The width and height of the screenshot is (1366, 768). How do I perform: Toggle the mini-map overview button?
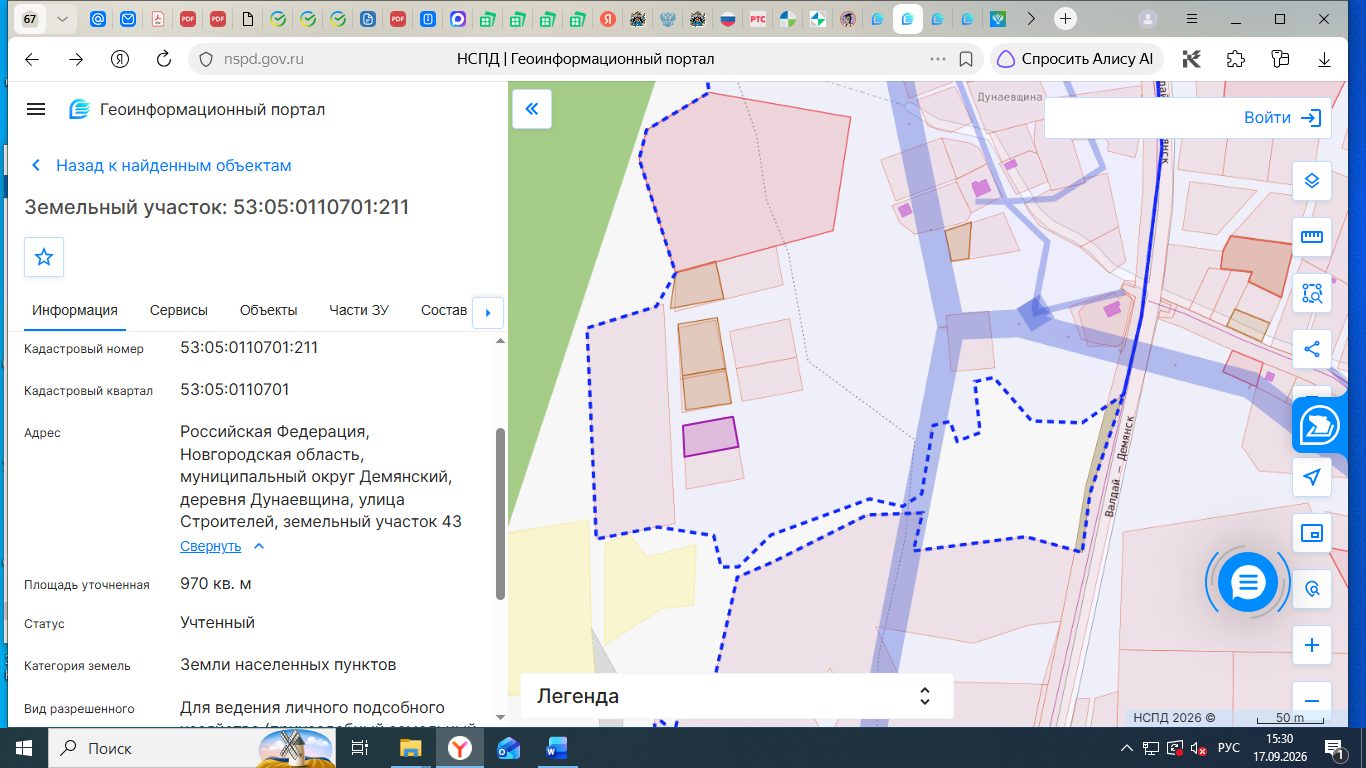[x=1312, y=534]
